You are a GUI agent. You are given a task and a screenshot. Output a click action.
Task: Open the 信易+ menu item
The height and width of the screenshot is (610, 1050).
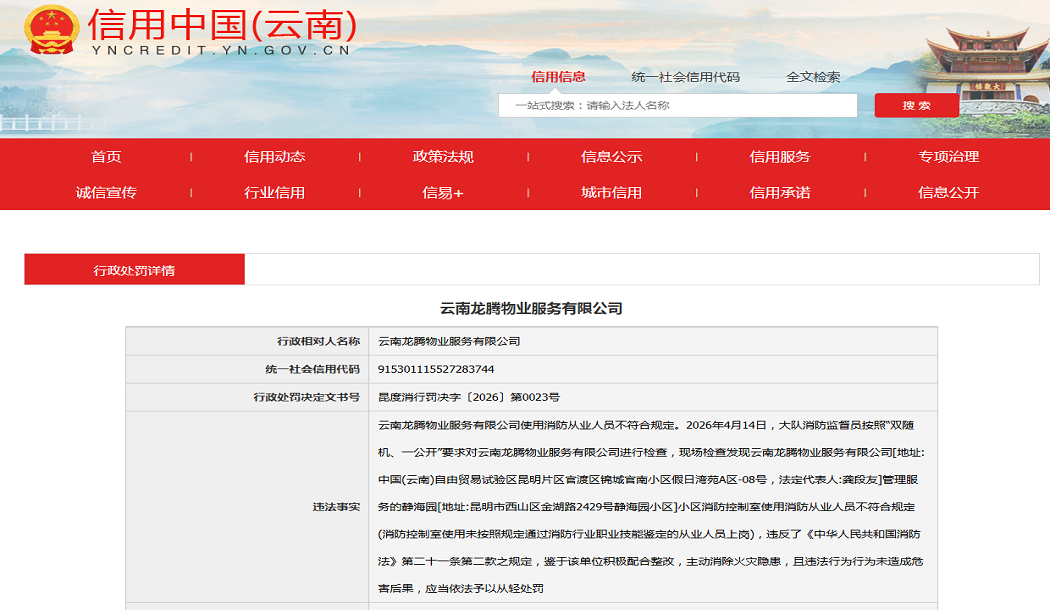pyautogui.click(x=443, y=193)
